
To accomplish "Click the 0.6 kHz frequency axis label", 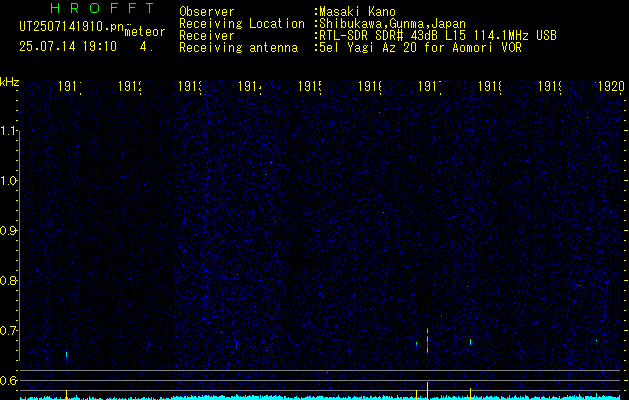I will 8,380.
